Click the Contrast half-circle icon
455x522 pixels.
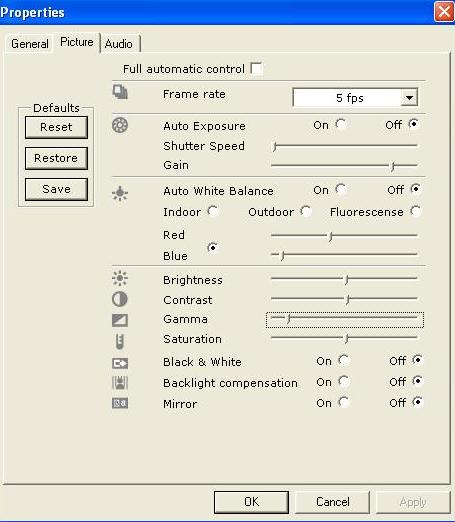pyautogui.click(x=120, y=299)
